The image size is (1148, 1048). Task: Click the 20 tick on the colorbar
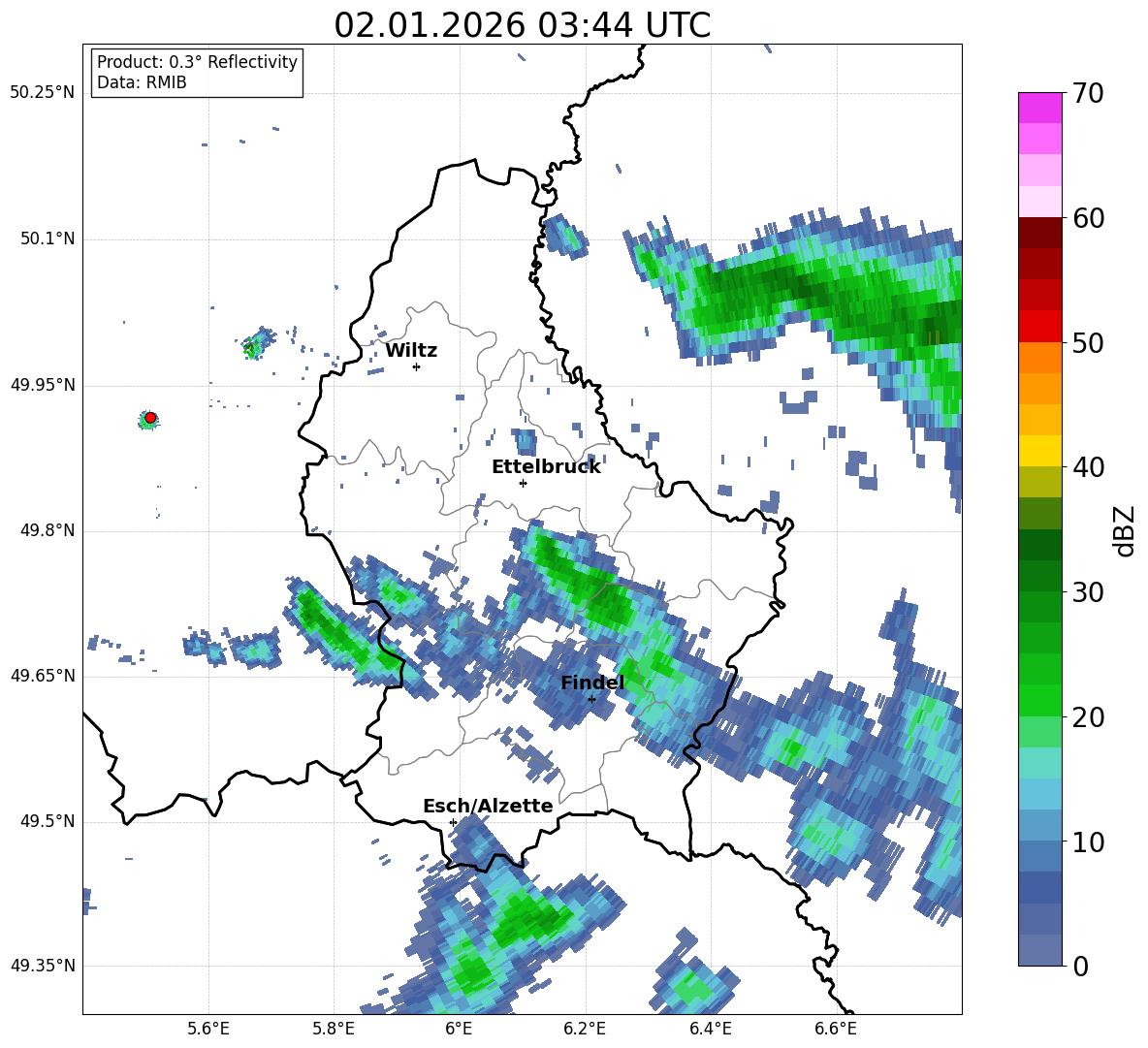[1088, 717]
